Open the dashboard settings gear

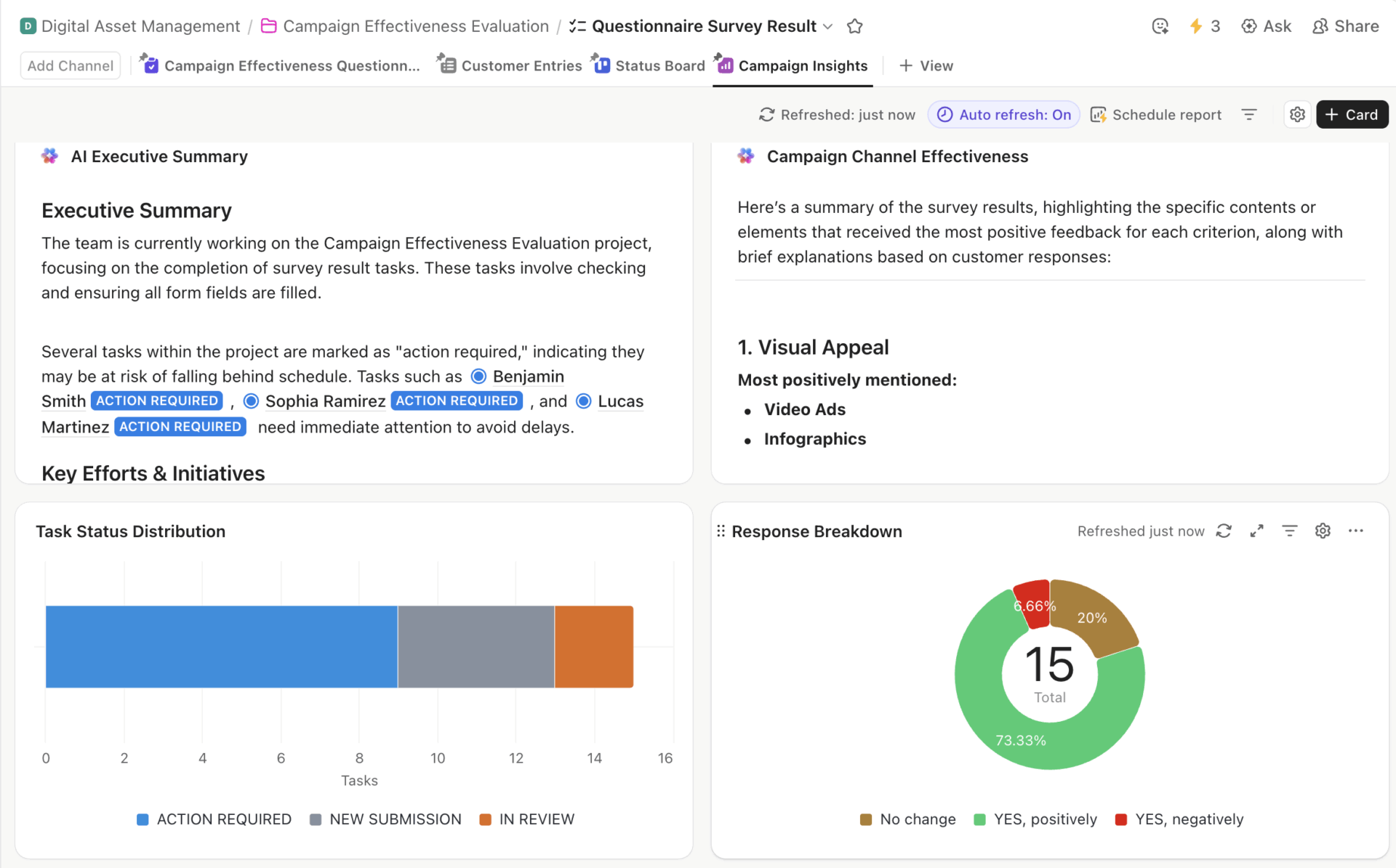[x=1297, y=114]
